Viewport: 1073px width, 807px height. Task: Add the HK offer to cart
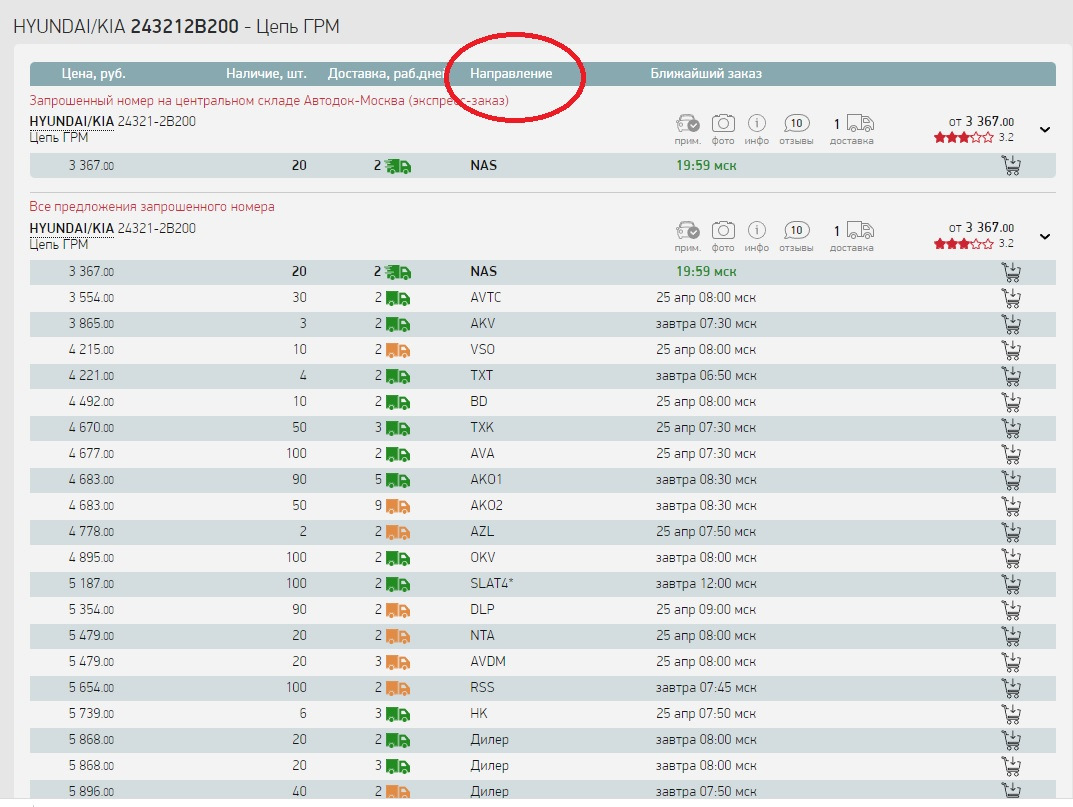[x=1011, y=714]
